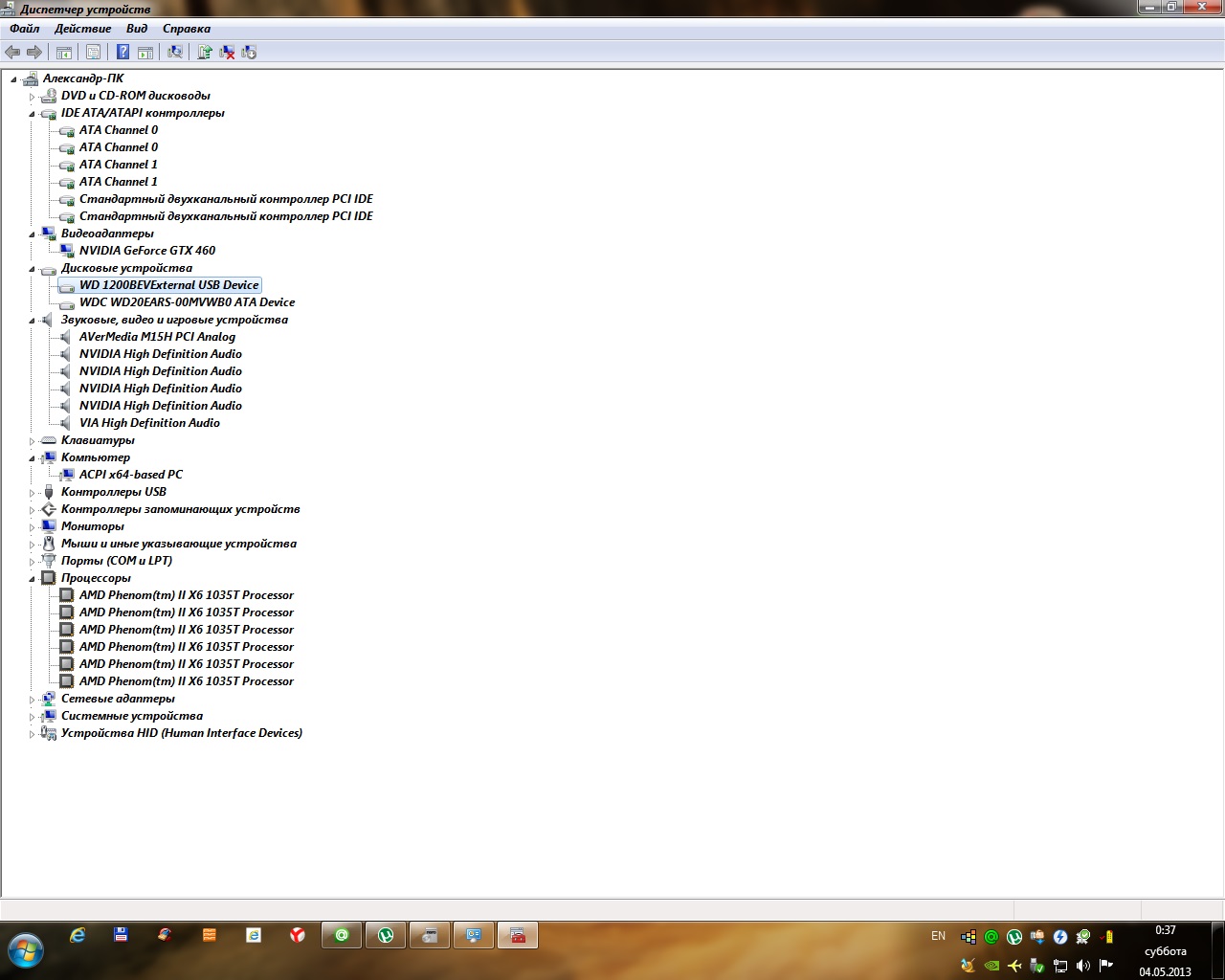Open the NVIDIA tray icon
1225x980 pixels.
[x=991, y=966]
